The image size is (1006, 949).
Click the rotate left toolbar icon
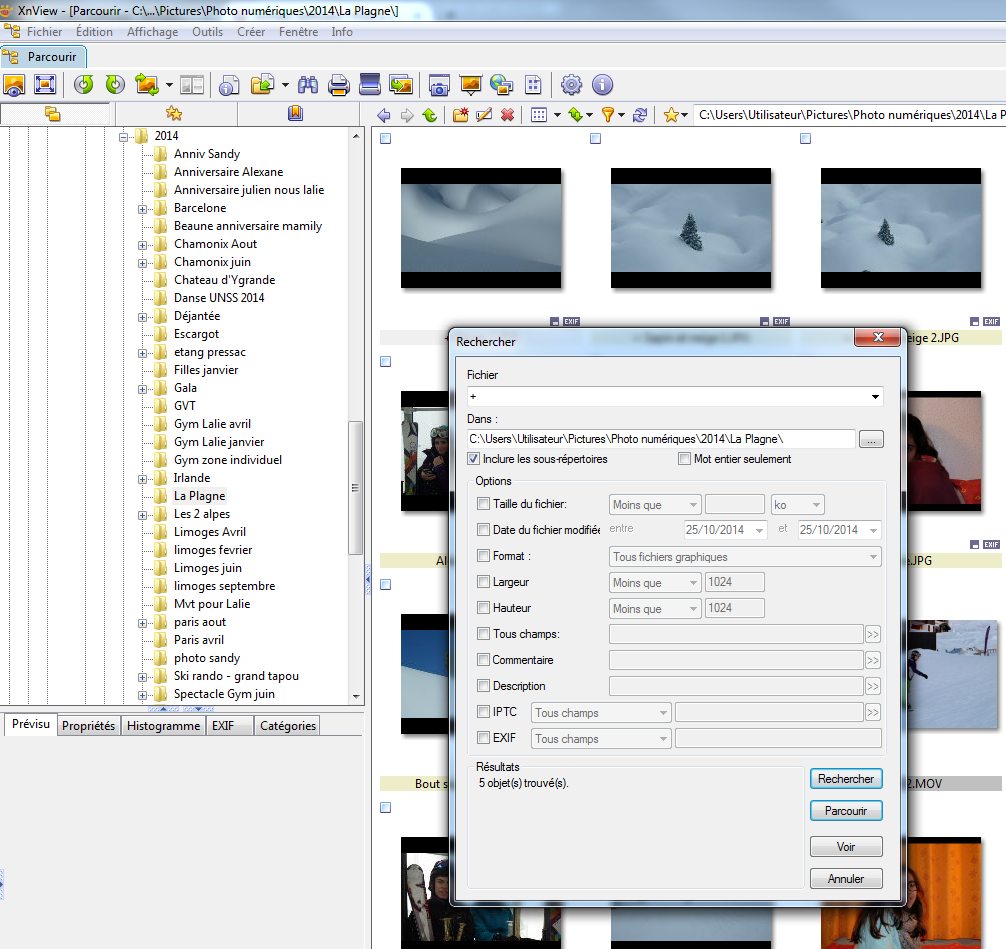click(x=85, y=85)
